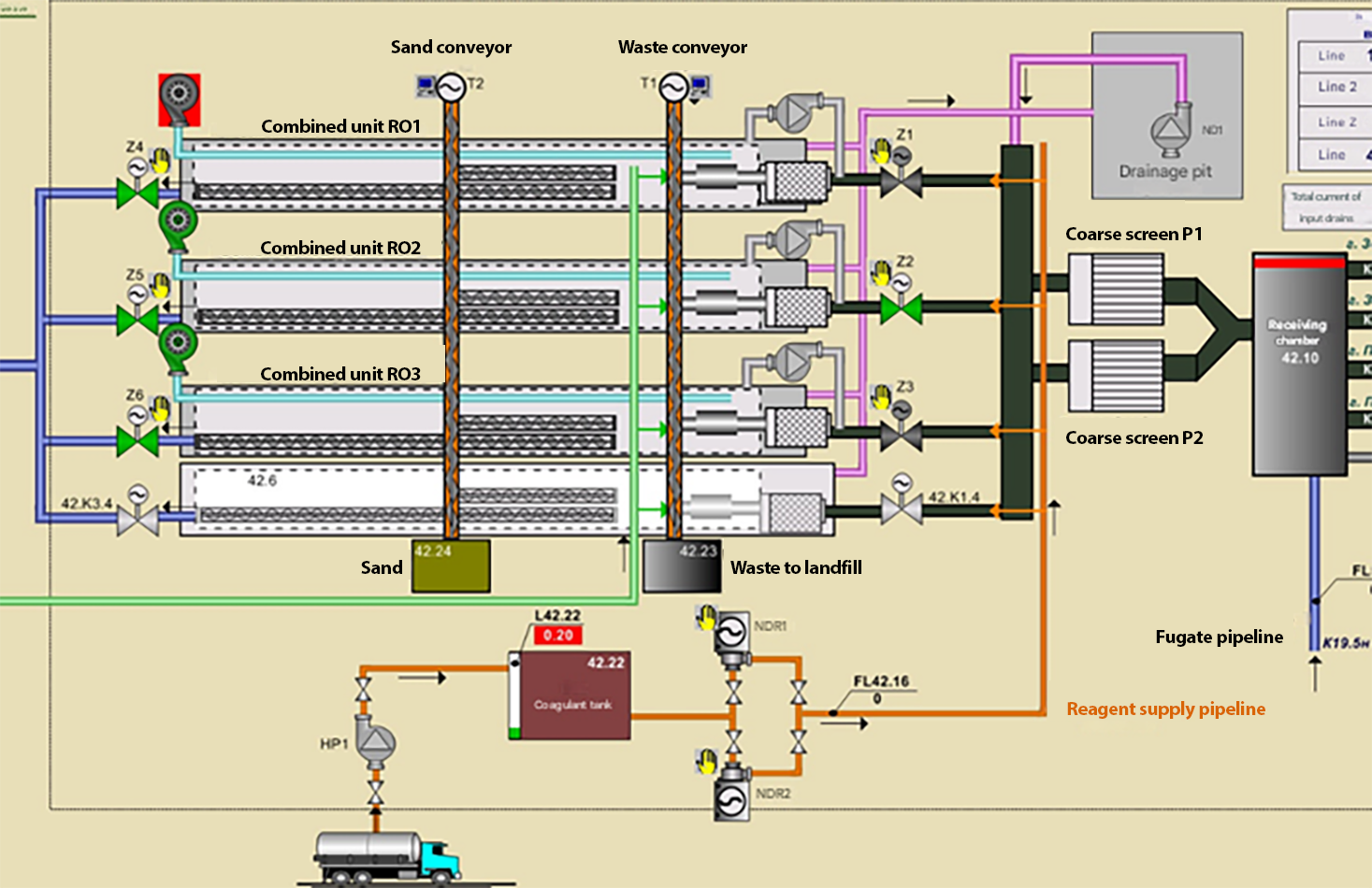Click the Total current of input drains button
Screen dimensions: 1372x888
[x=1326, y=207]
